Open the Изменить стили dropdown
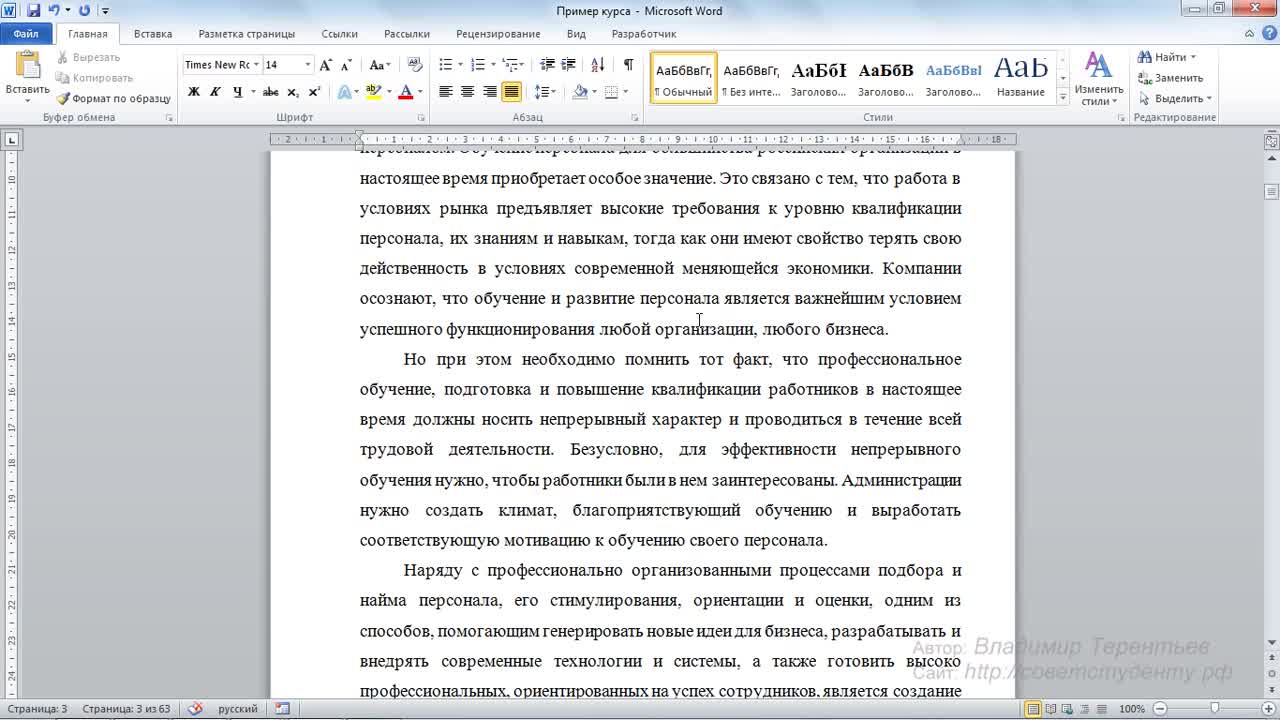 coord(1099,80)
